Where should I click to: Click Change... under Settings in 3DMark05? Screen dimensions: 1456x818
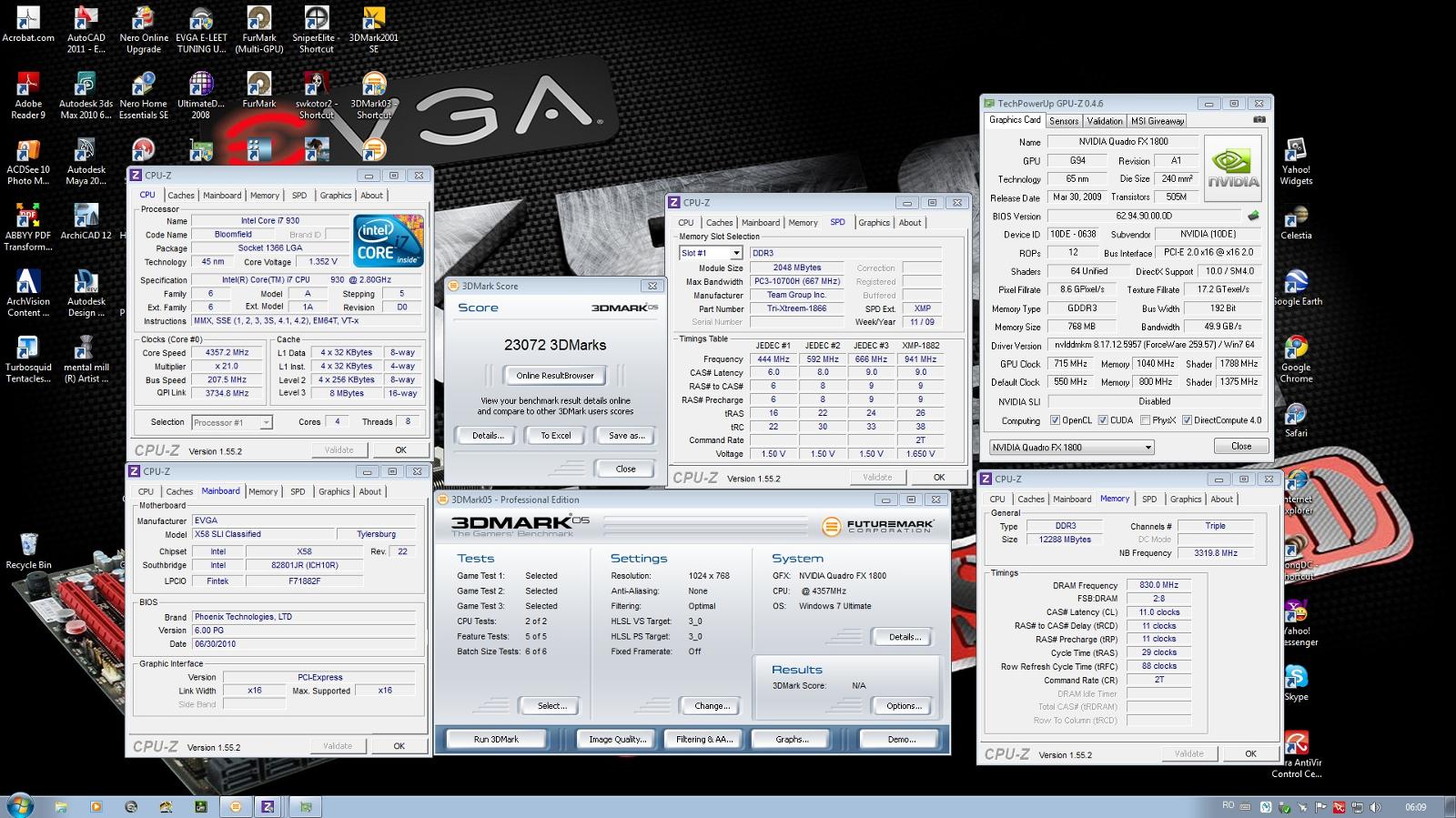tap(712, 706)
